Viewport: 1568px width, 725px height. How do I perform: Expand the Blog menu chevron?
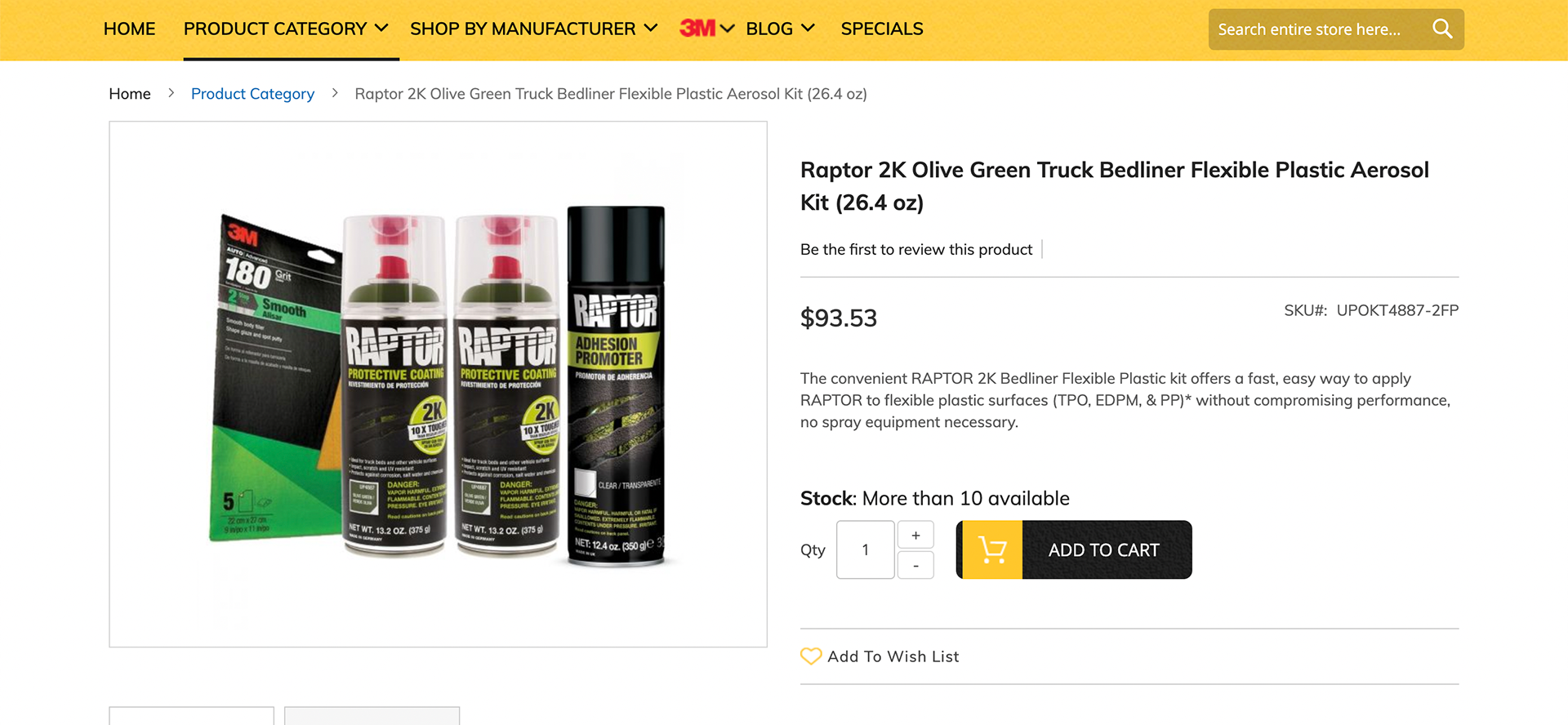point(808,29)
